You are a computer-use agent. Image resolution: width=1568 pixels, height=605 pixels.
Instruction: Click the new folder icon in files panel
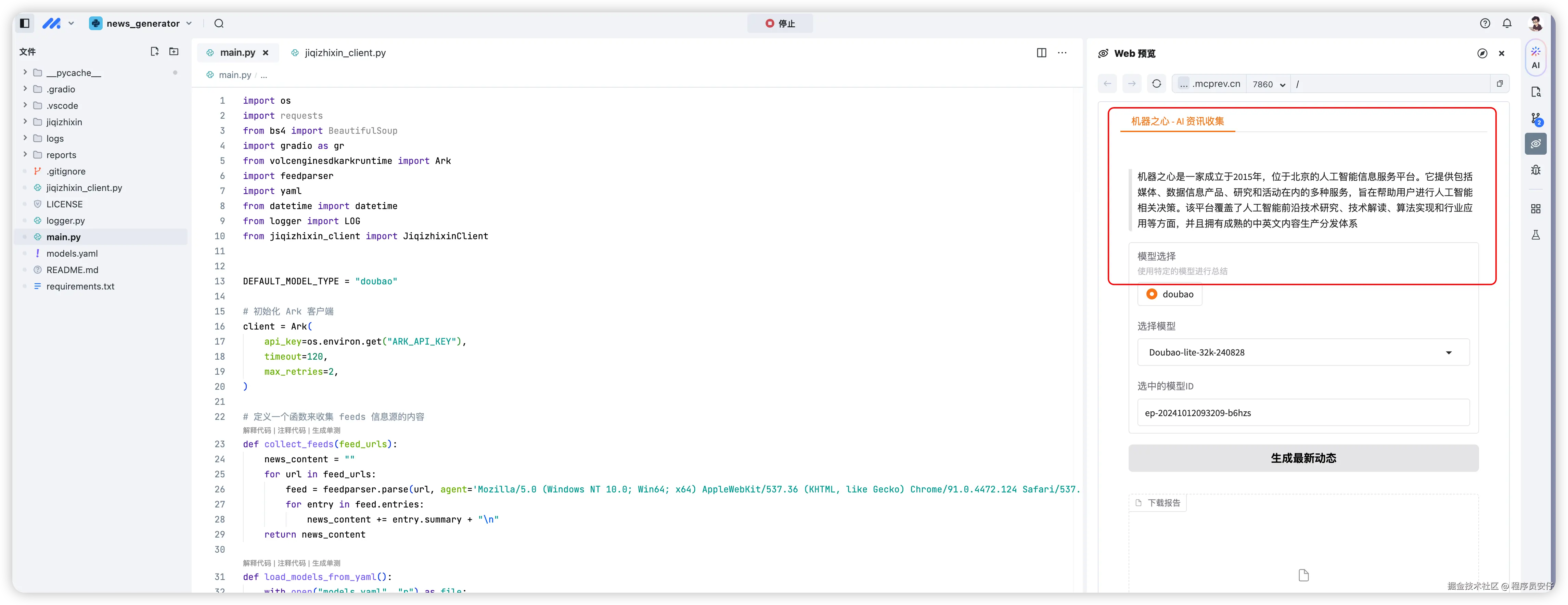pyautogui.click(x=174, y=52)
